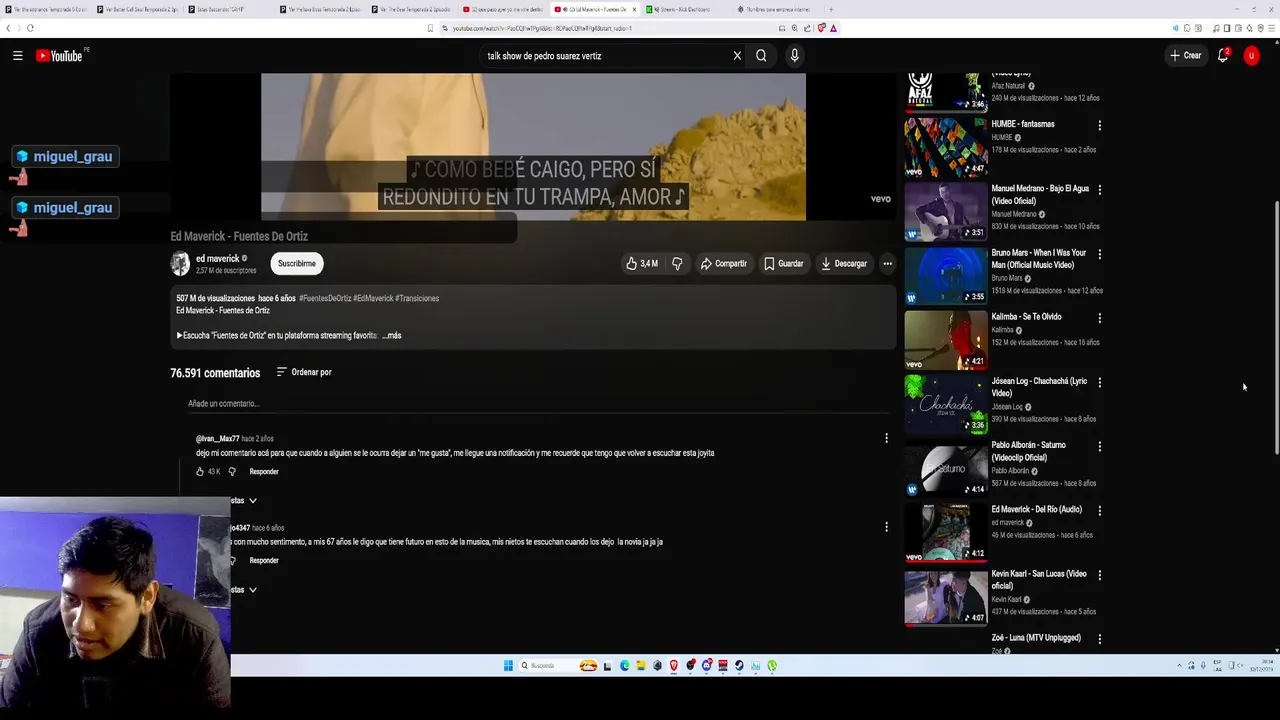
Task: Download the video with Descargar
Action: 844,264
